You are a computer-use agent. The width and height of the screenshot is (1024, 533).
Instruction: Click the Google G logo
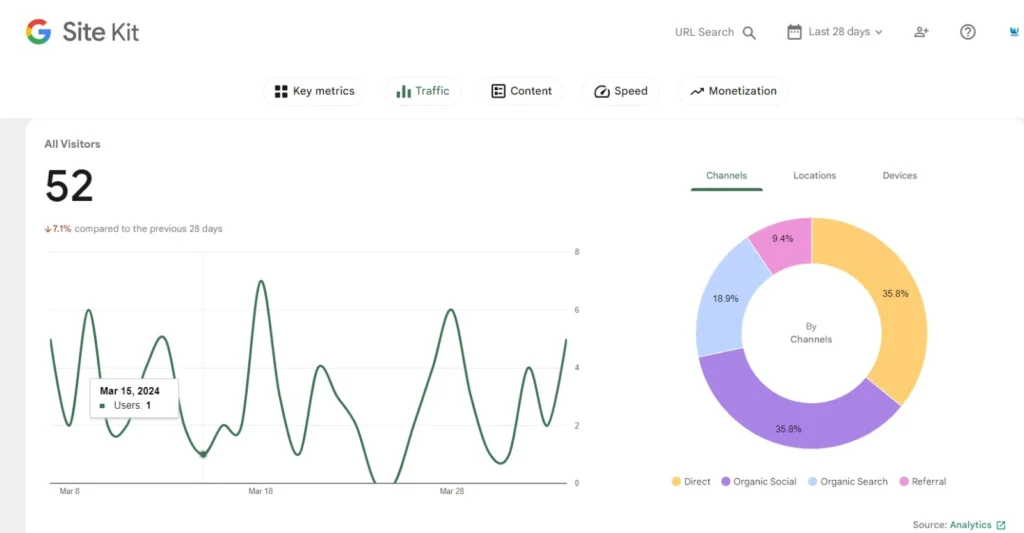click(39, 31)
